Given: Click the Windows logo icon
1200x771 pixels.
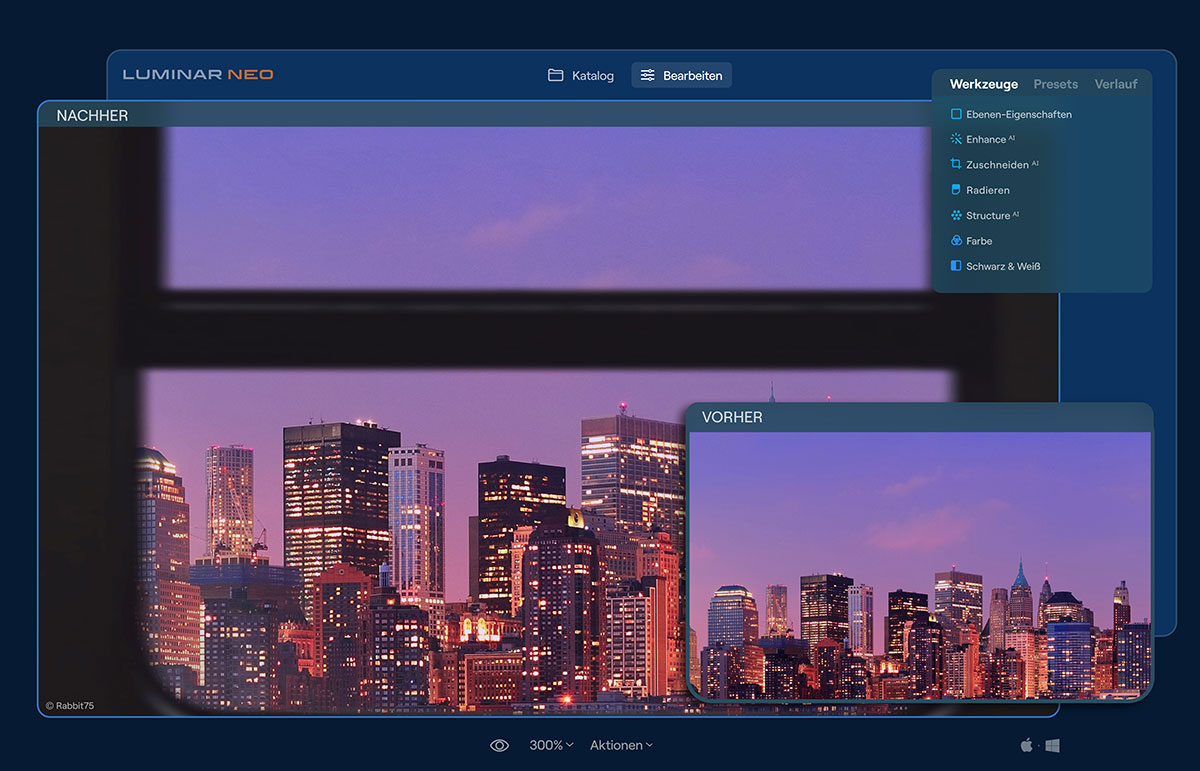Looking at the screenshot, I should point(1052,745).
